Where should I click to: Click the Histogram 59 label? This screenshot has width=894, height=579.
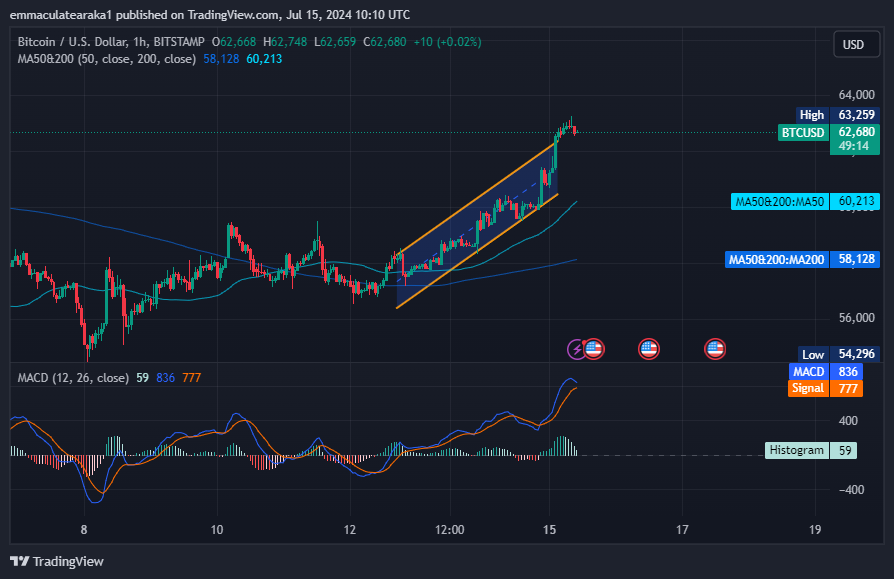(x=811, y=450)
